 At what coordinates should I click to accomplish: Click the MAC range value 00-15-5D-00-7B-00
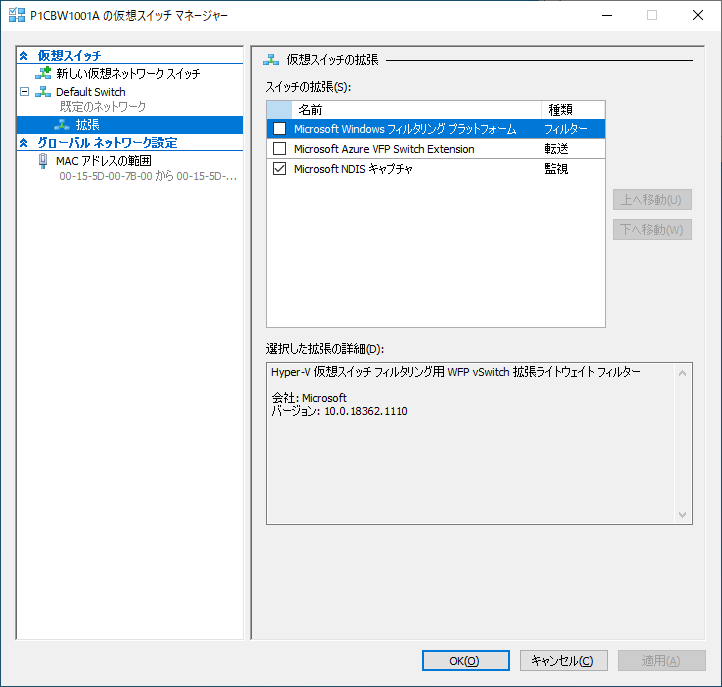click(x=105, y=176)
